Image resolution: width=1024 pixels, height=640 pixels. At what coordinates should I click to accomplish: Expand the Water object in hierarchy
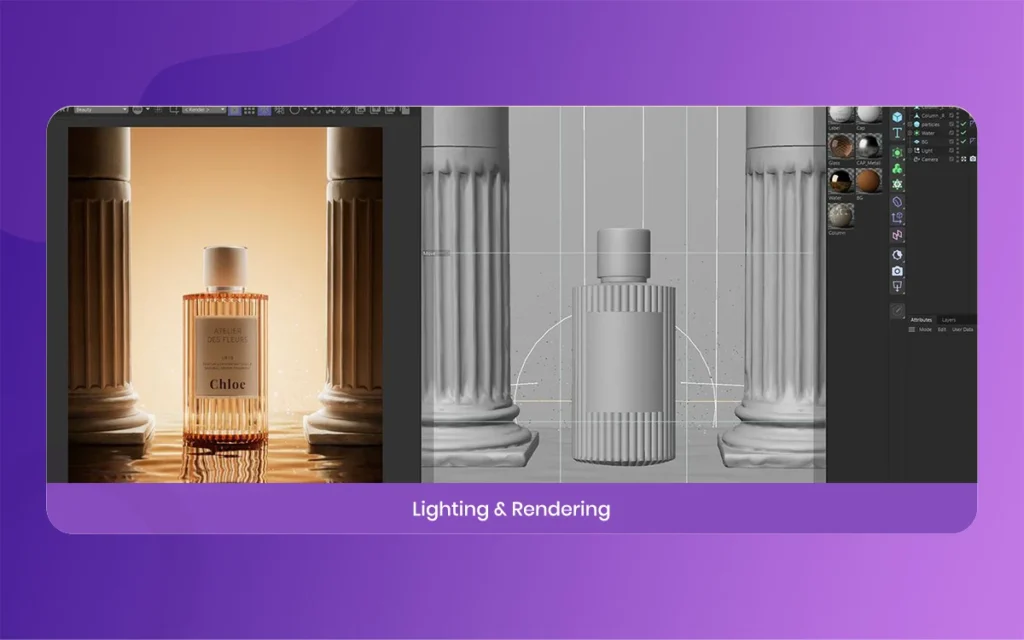tap(910, 133)
